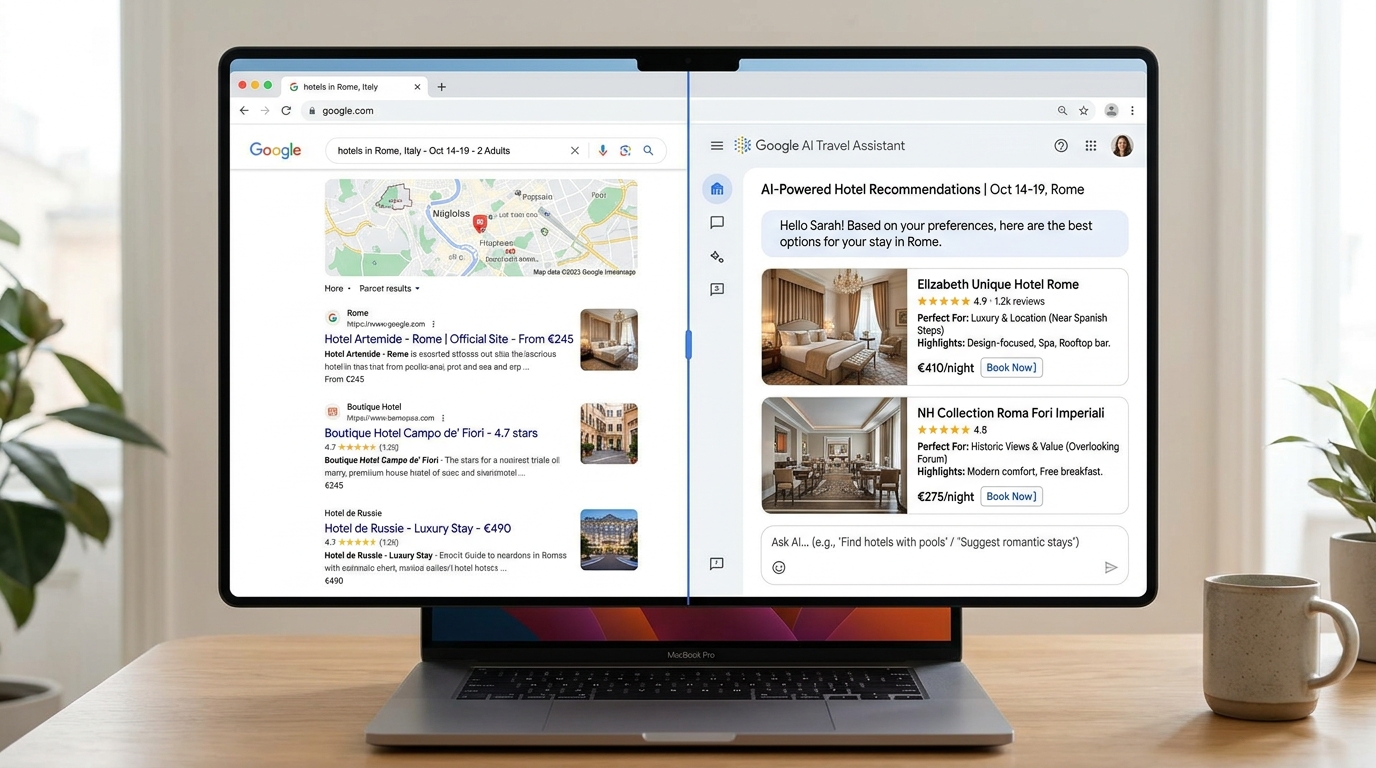Send the Ask AI message
Image resolution: width=1376 pixels, height=768 pixels.
[1111, 568]
